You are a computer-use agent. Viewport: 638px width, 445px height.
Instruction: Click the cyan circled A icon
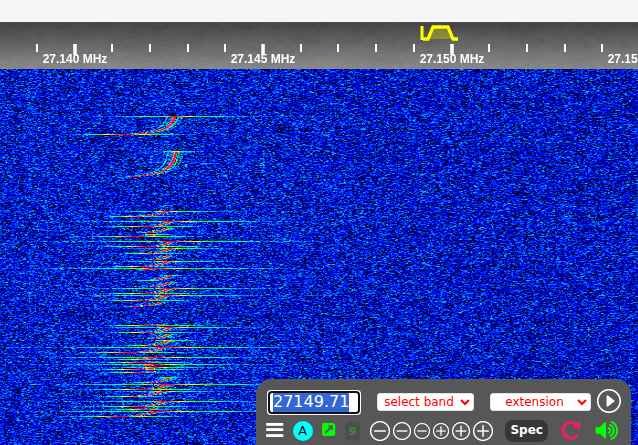pyautogui.click(x=303, y=431)
